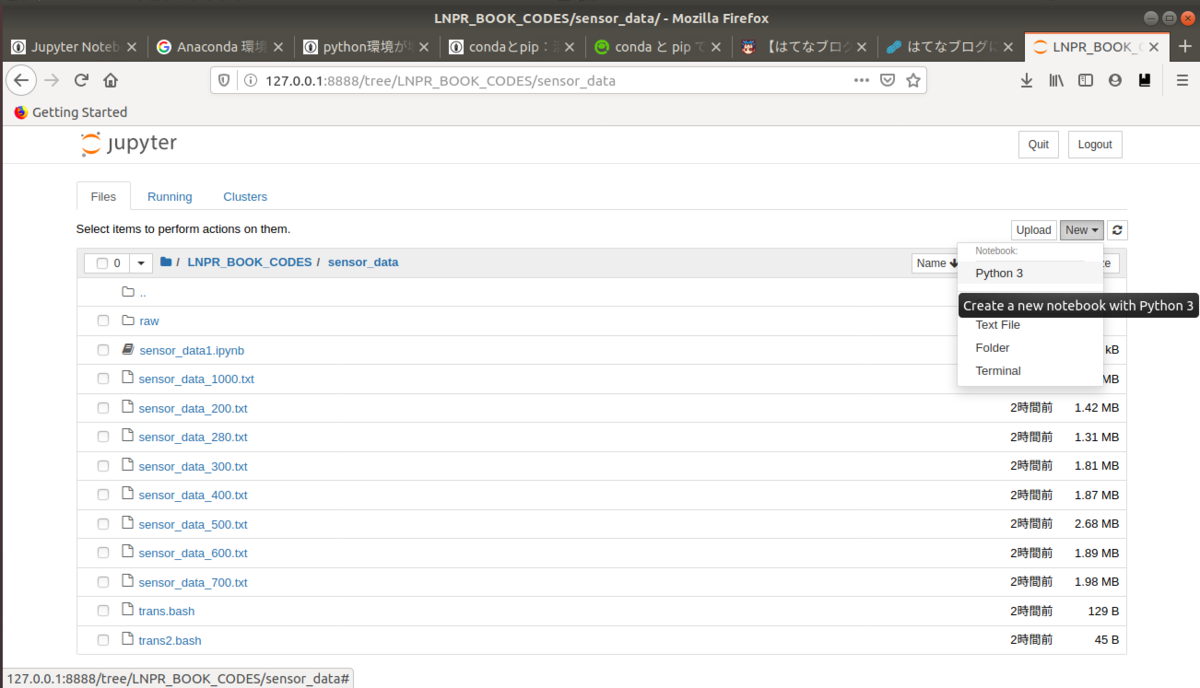
Task: Click the Logout button
Action: click(1094, 143)
